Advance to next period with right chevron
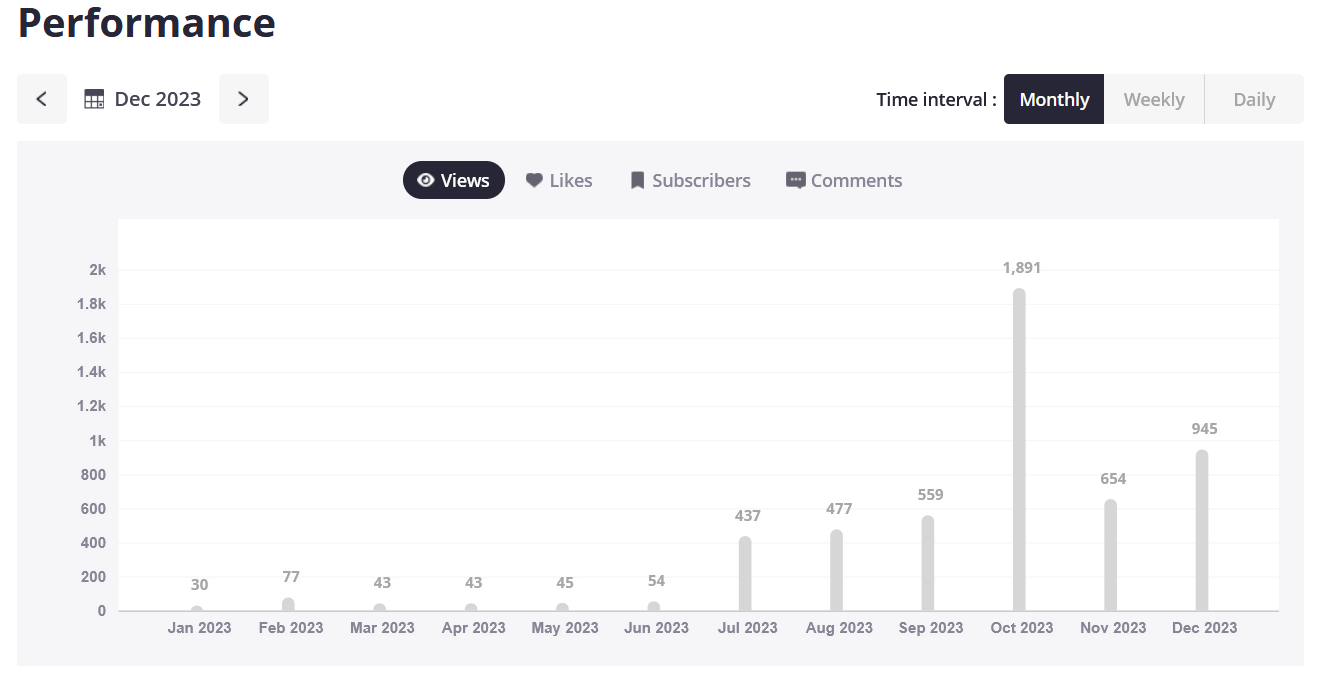This screenshot has width=1330, height=674. tap(243, 99)
